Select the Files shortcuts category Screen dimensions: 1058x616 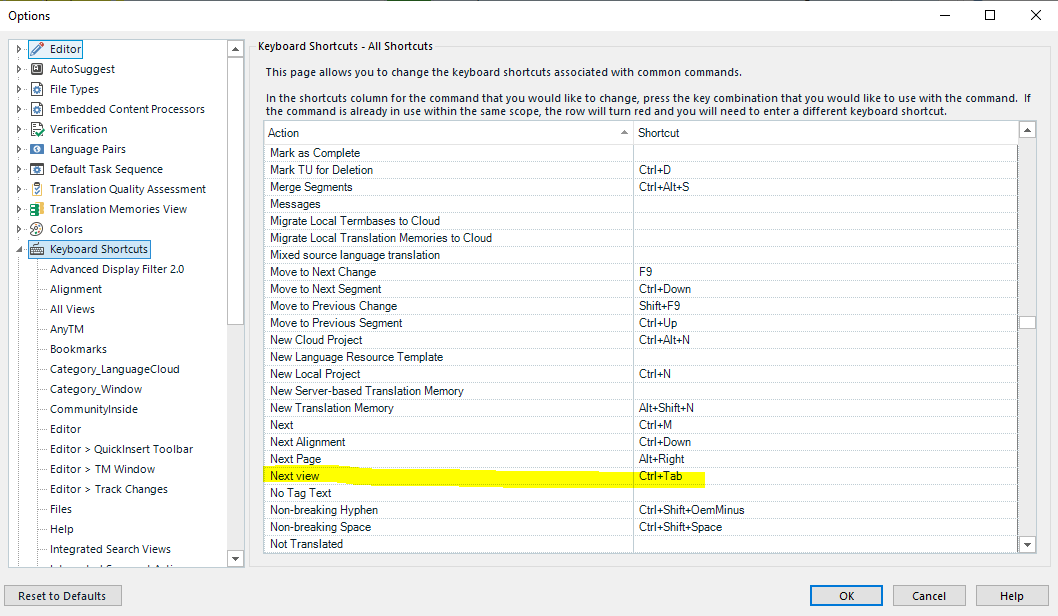(61, 509)
